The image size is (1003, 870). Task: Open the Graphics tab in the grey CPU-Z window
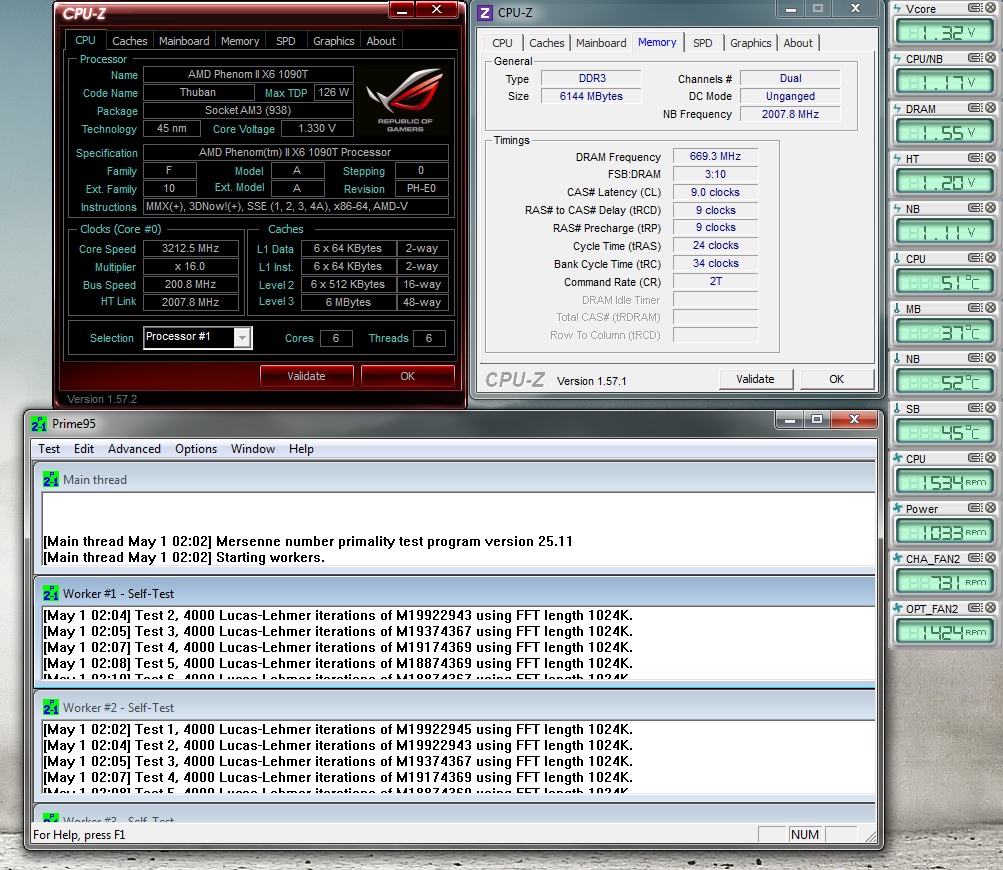click(751, 43)
